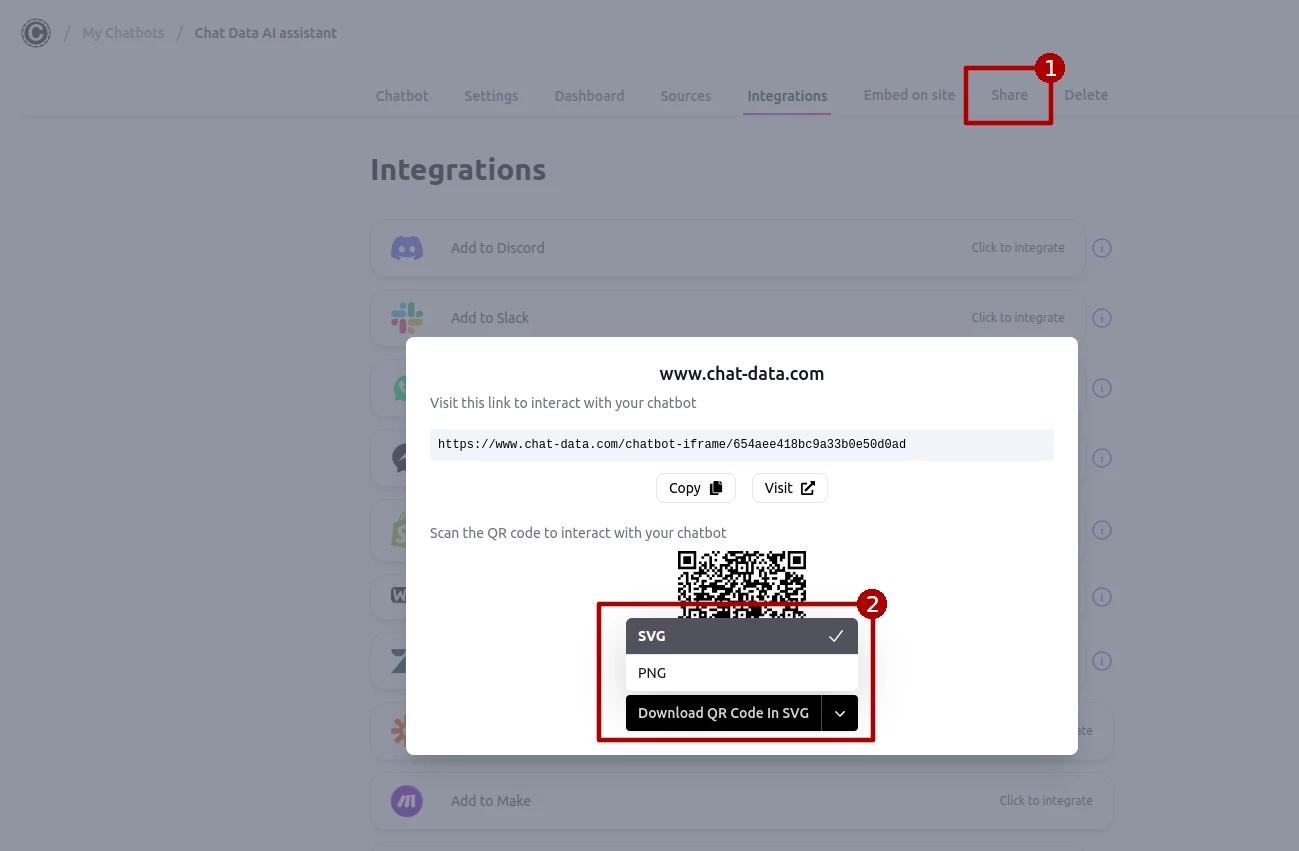Open info icon for Slack row
The height and width of the screenshot is (851, 1299).
1102,318
